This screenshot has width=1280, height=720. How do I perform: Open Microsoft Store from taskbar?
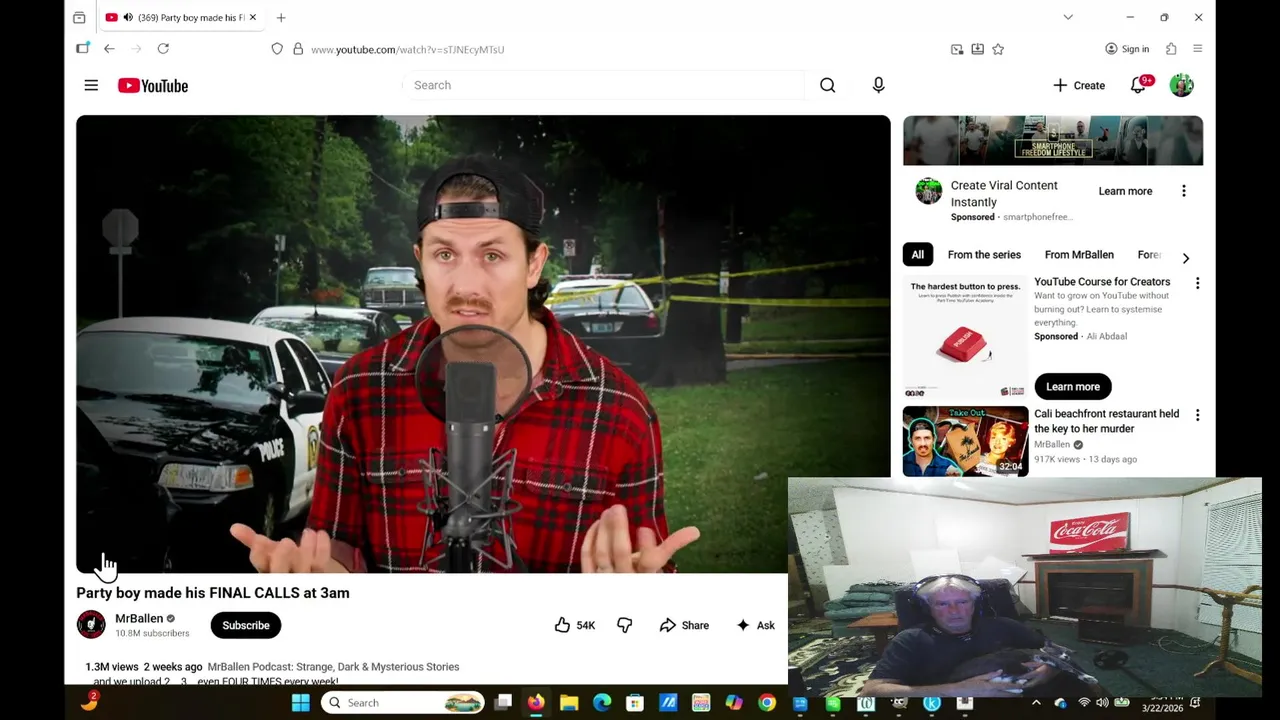(x=635, y=703)
